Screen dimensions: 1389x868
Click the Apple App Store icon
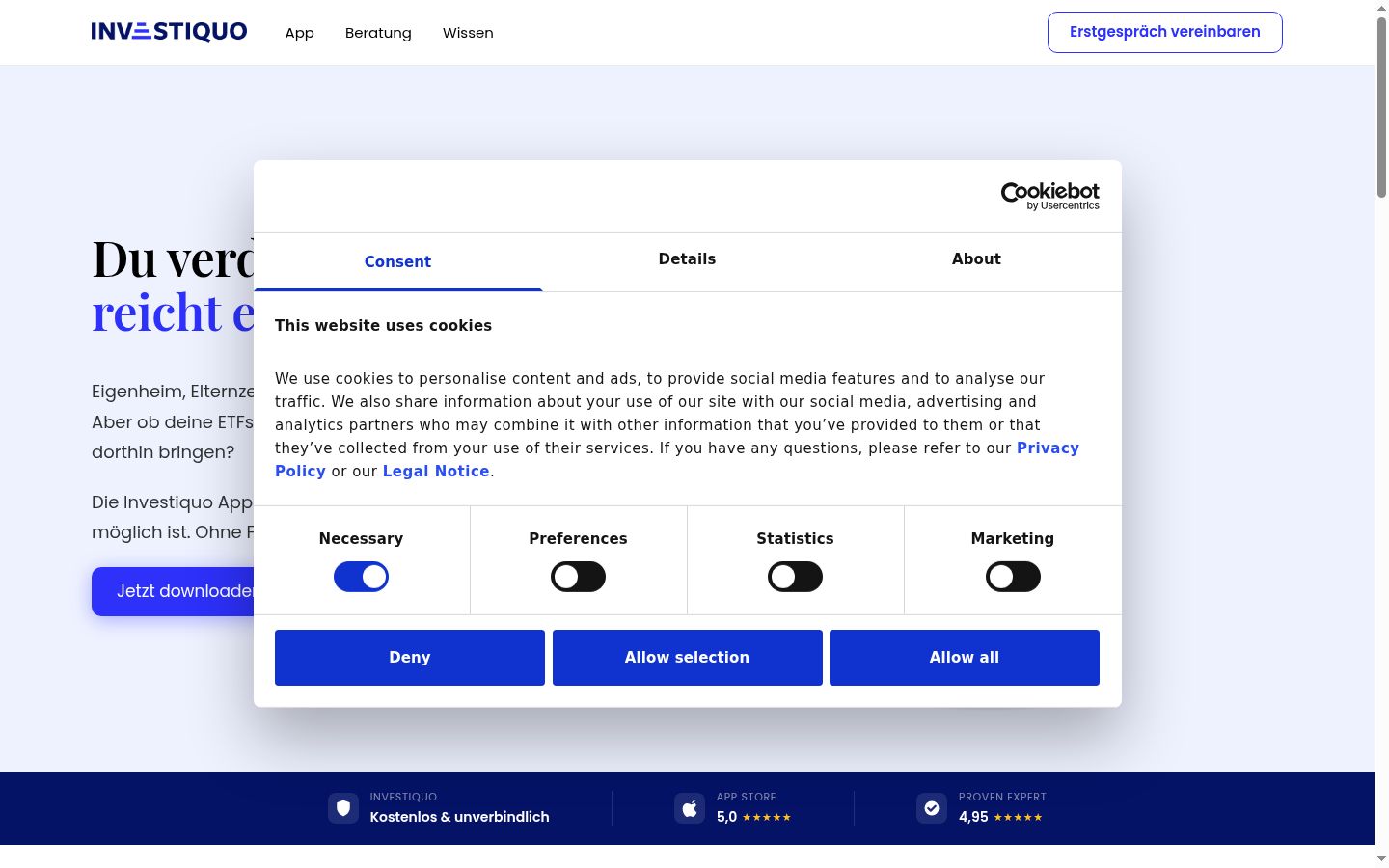click(690, 808)
